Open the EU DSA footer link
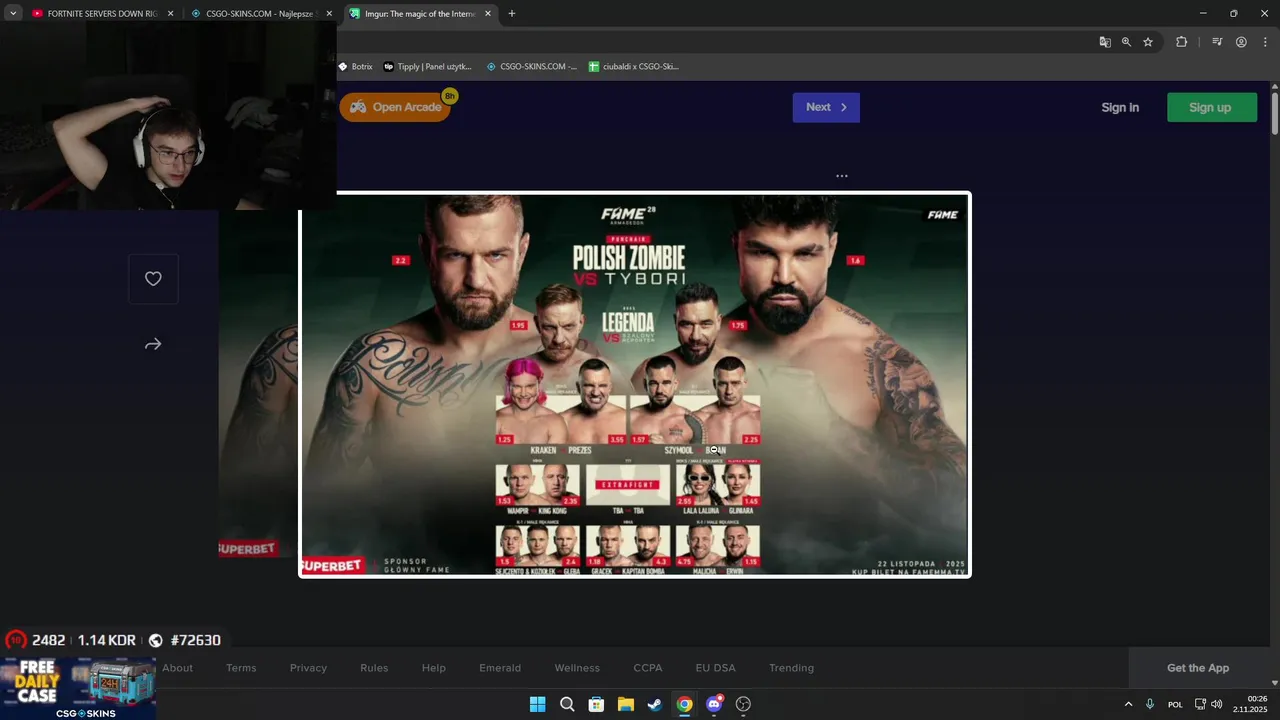The width and height of the screenshot is (1280, 720). pyautogui.click(x=716, y=668)
